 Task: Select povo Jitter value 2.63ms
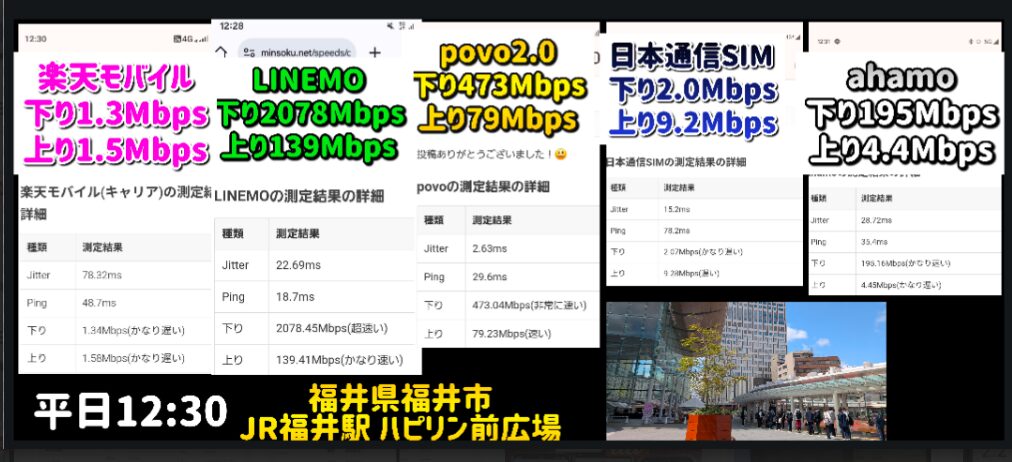point(489,248)
